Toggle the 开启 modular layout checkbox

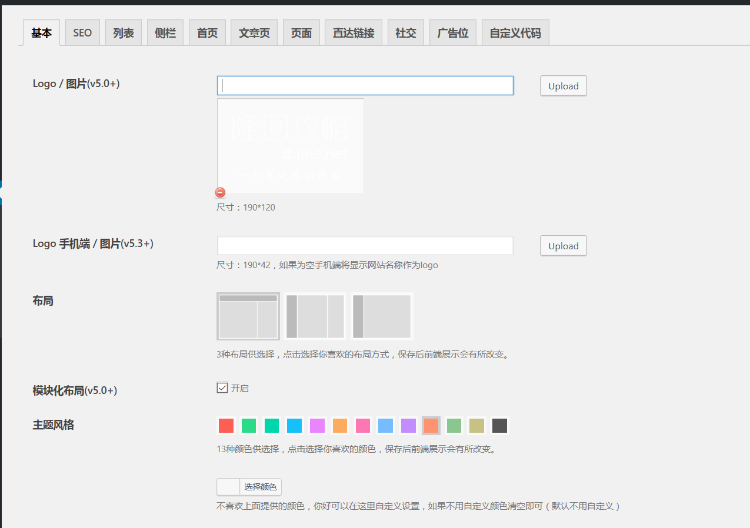point(222,388)
